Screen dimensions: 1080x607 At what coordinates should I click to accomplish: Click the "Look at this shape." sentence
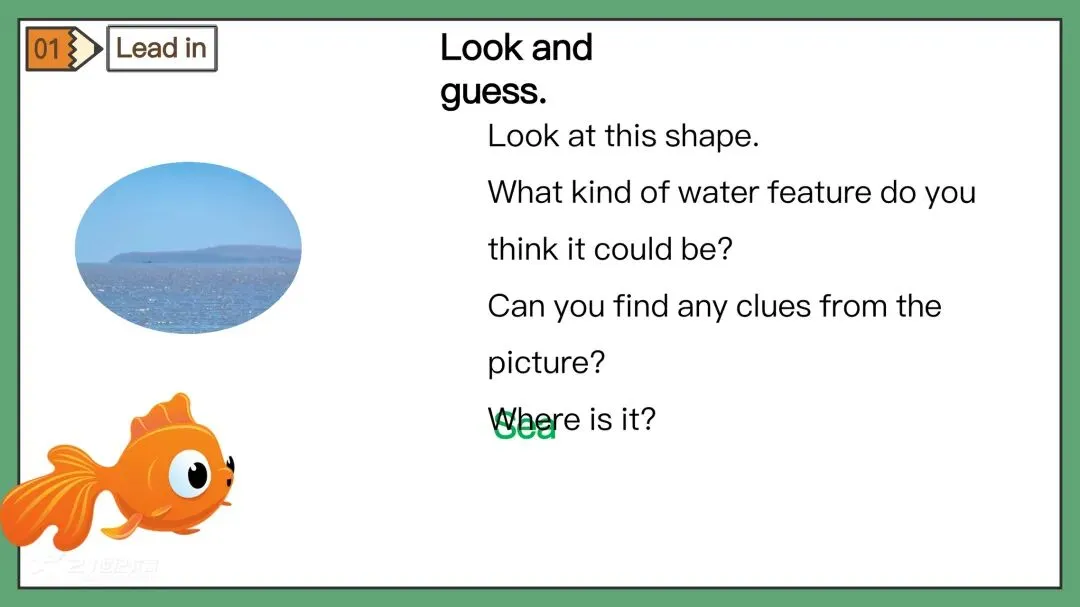(x=623, y=136)
